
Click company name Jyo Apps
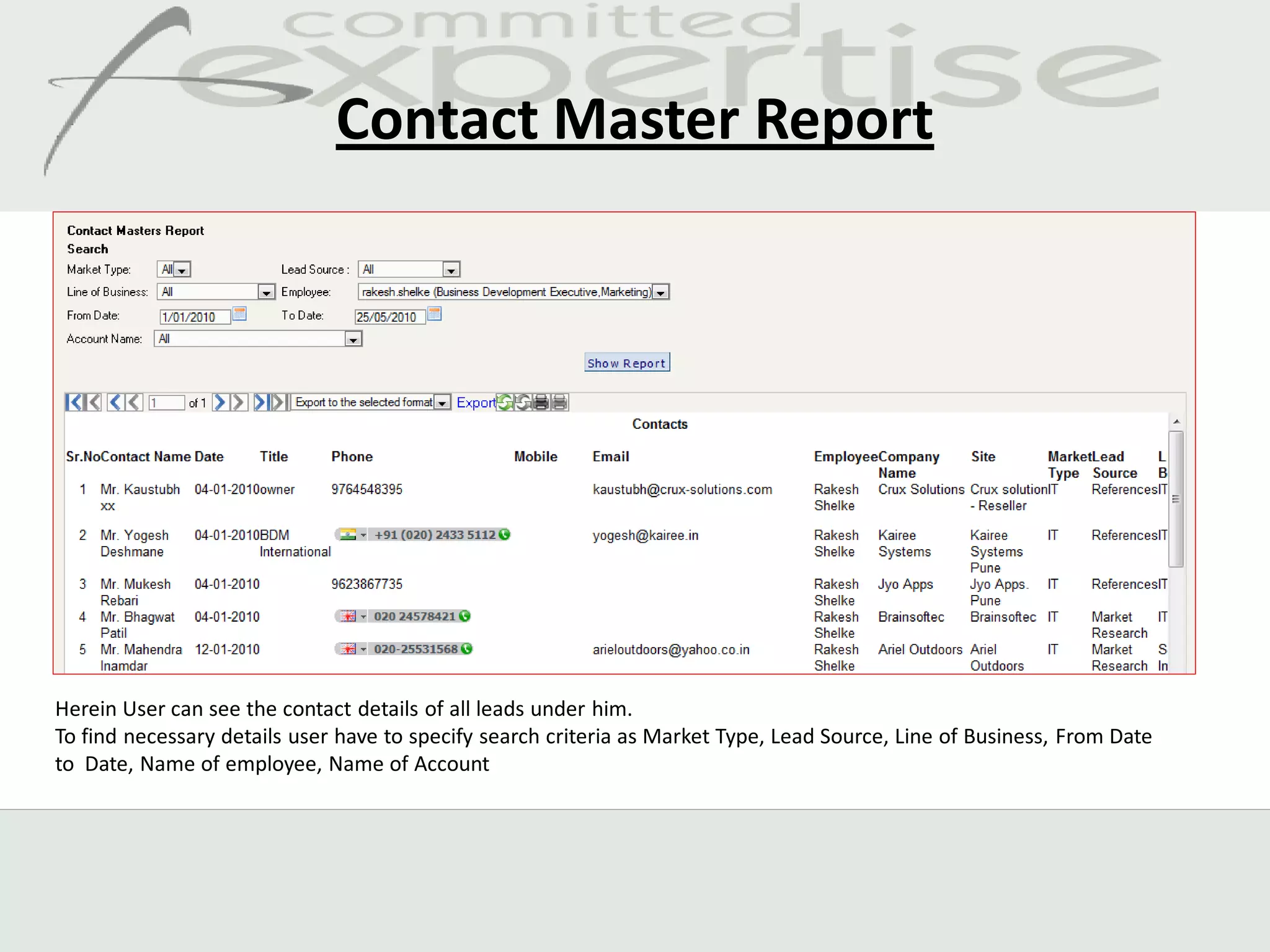pos(905,584)
